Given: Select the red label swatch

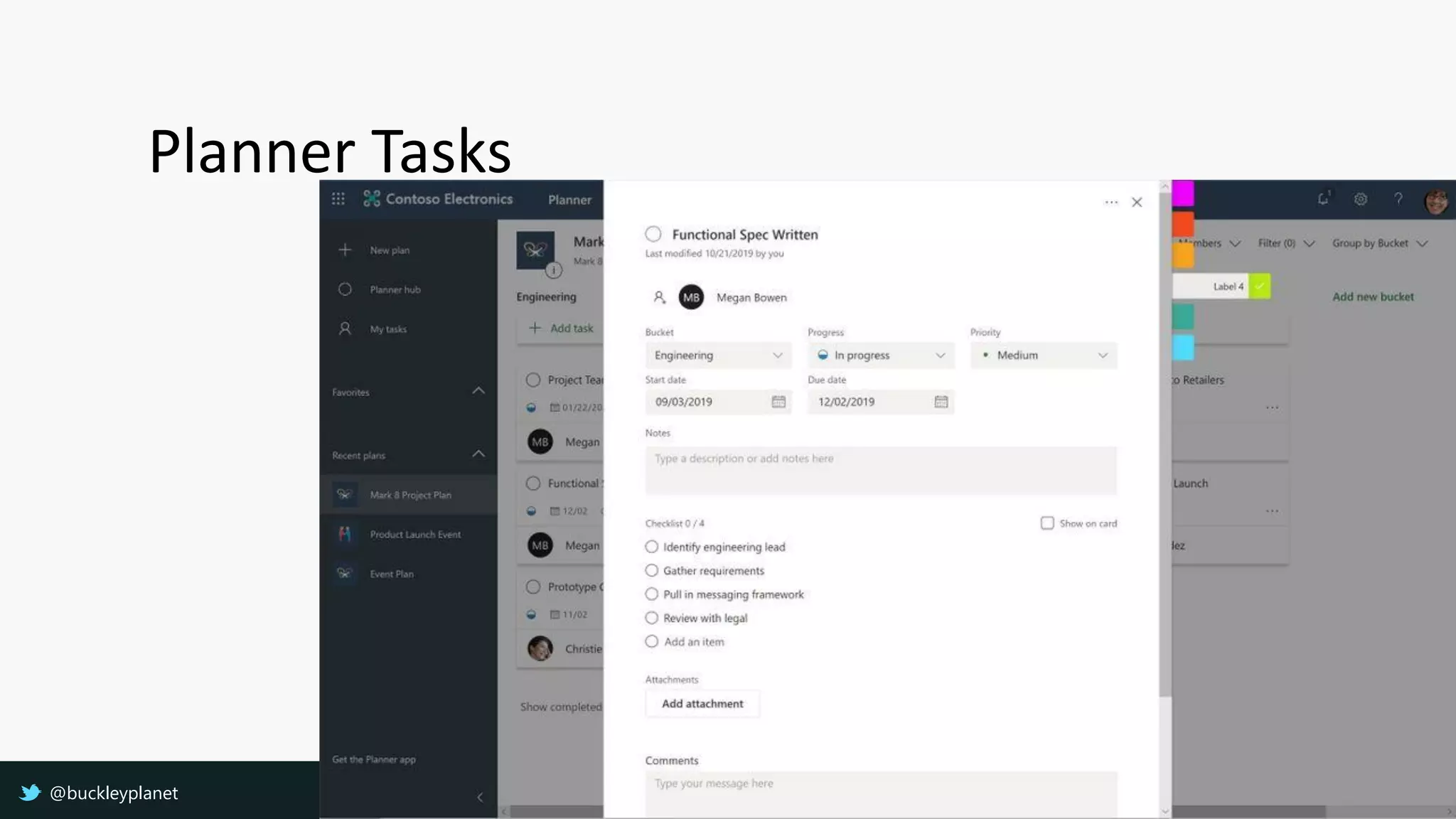Looking at the screenshot, I should tap(1183, 224).
